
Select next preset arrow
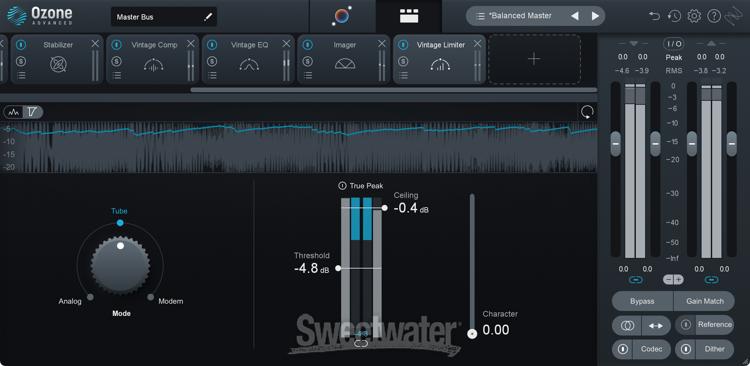click(595, 16)
